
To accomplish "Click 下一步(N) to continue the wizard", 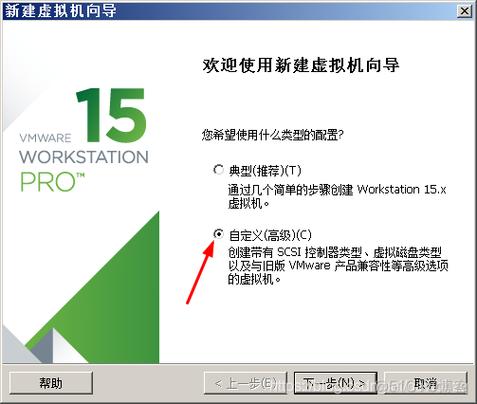I will (x=335, y=383).
